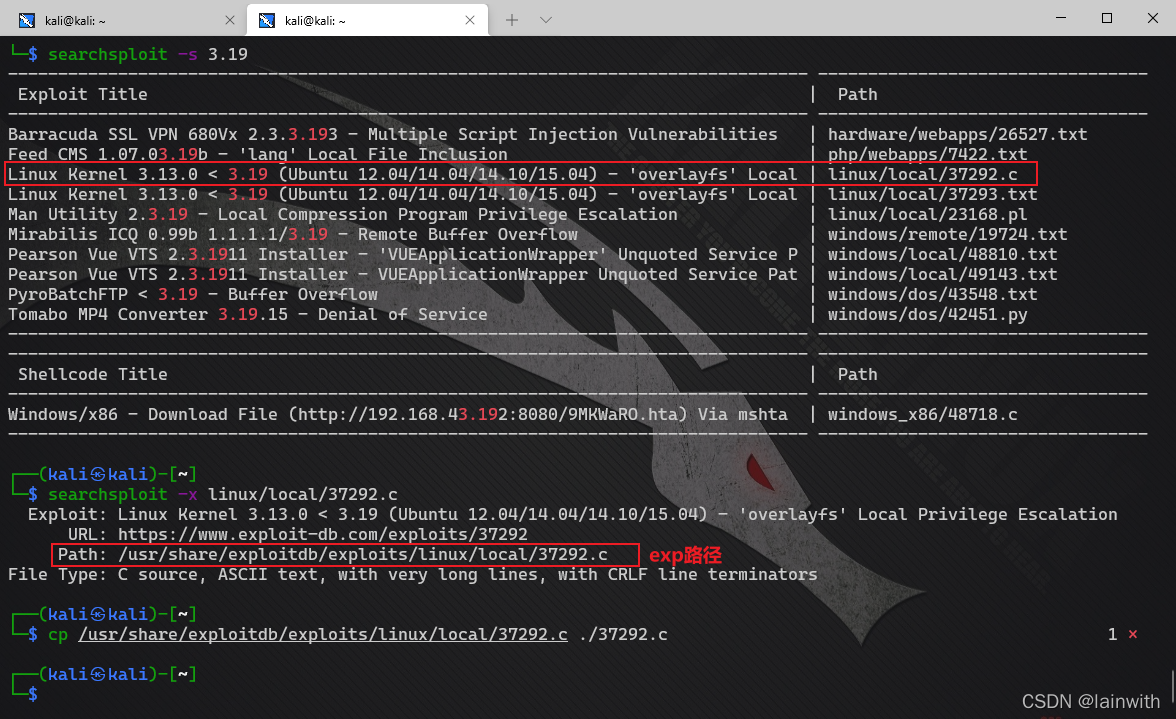This screenshot has width=1176, height=719.
Task: Click path windows/remote/19724.txt
Action: point(947,235)
